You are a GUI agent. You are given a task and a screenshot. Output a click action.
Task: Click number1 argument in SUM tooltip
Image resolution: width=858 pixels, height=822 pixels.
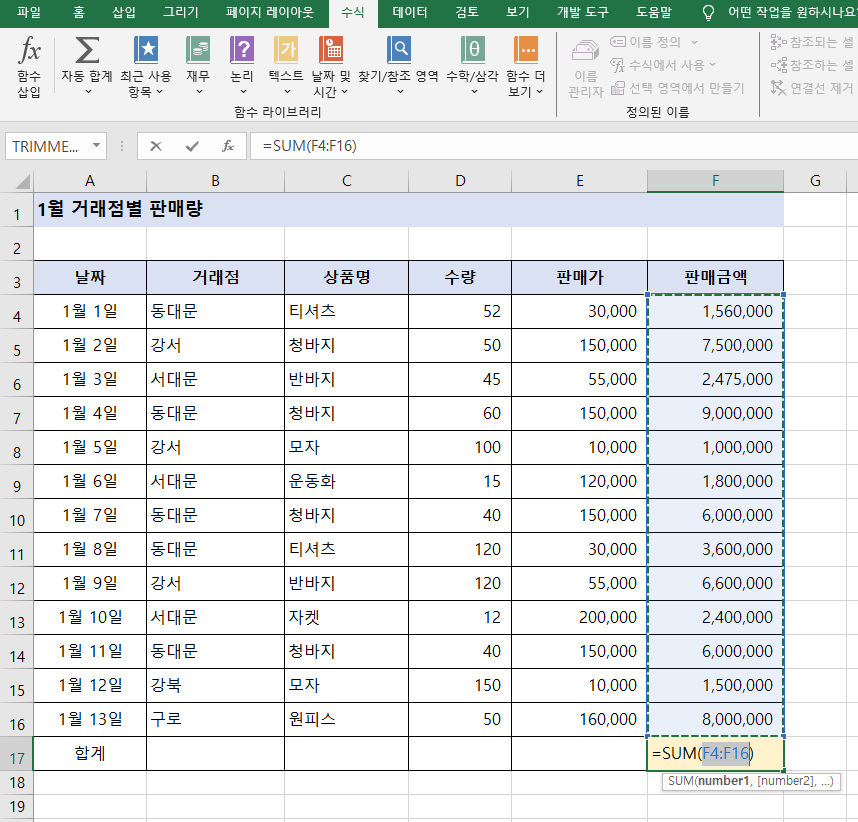tap(724, 781)
